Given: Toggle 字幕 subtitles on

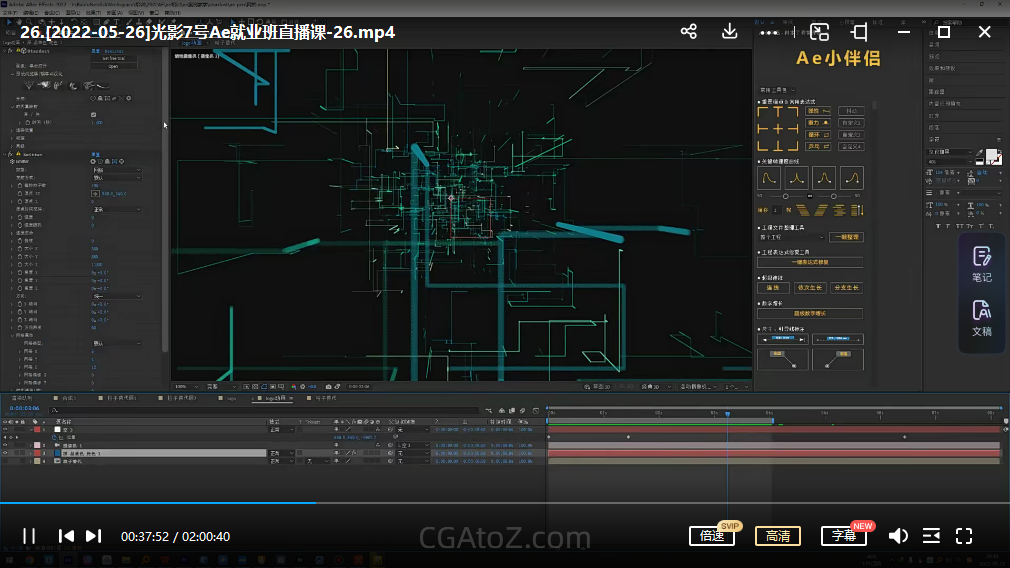Looking at the screenshot, I should click(x=843, y=536).
